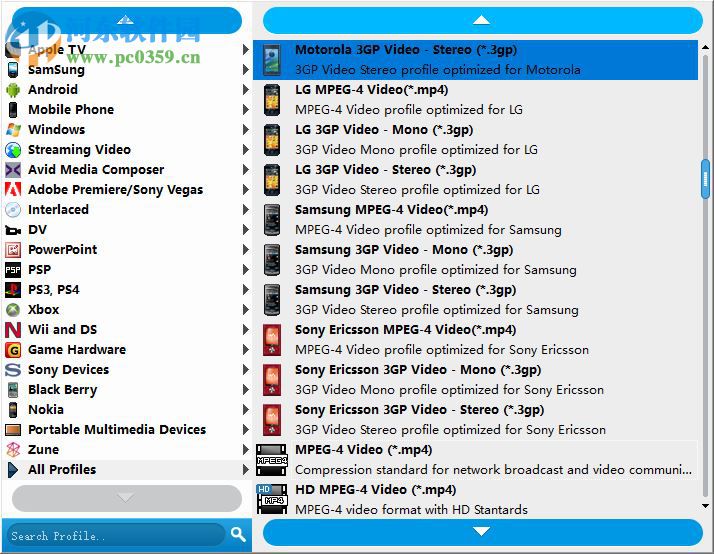Click the Windows flag icon
Viewport: 714px width, 554px height.
pos(13,130)
